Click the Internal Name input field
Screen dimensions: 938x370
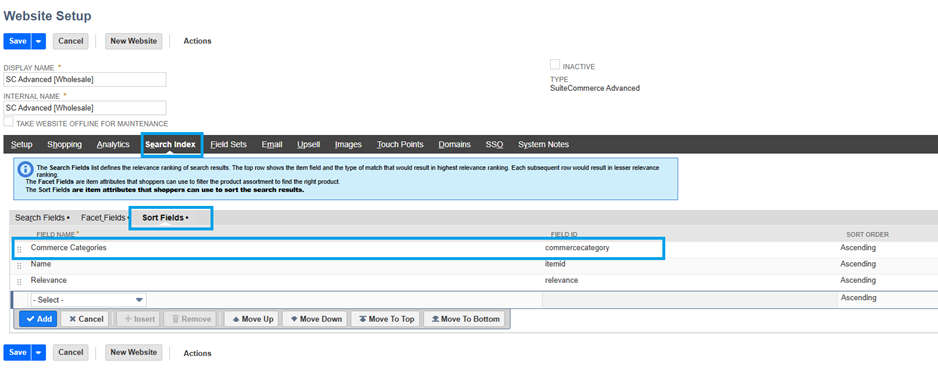85,108
